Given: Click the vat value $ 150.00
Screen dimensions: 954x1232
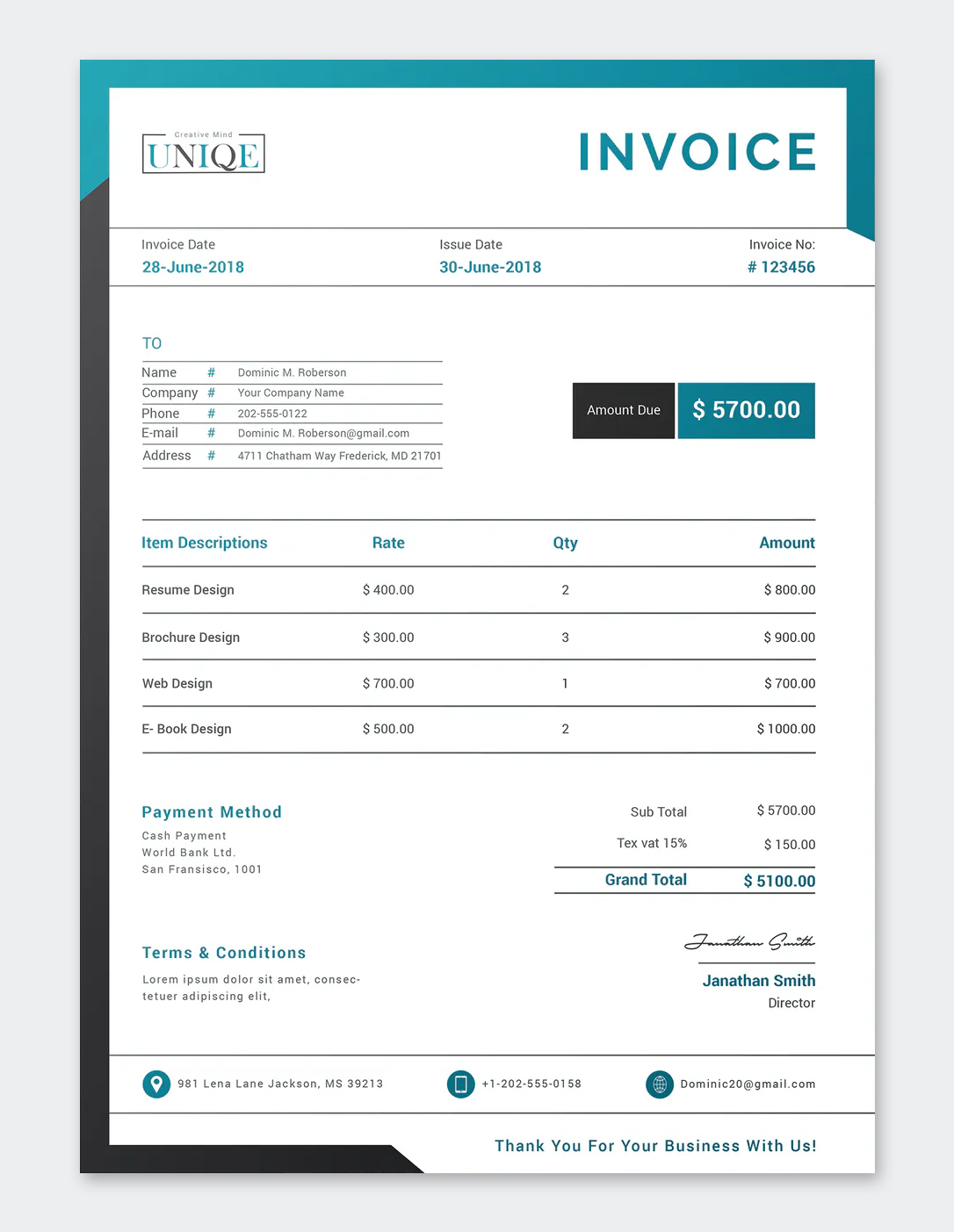Looking at the screenshot, I should click(790, 845).
